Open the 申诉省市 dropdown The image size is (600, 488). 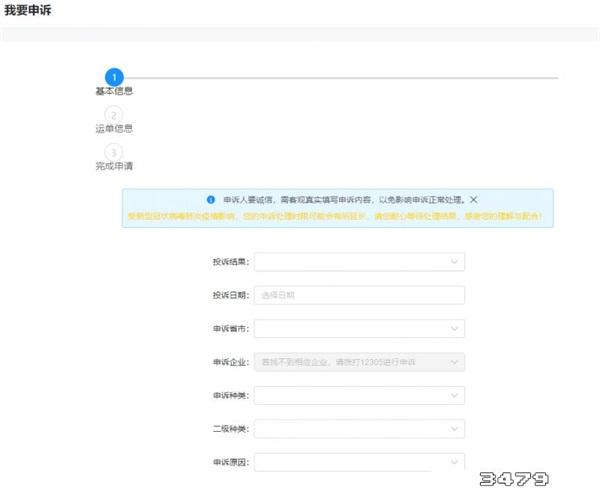pos(359,328)
